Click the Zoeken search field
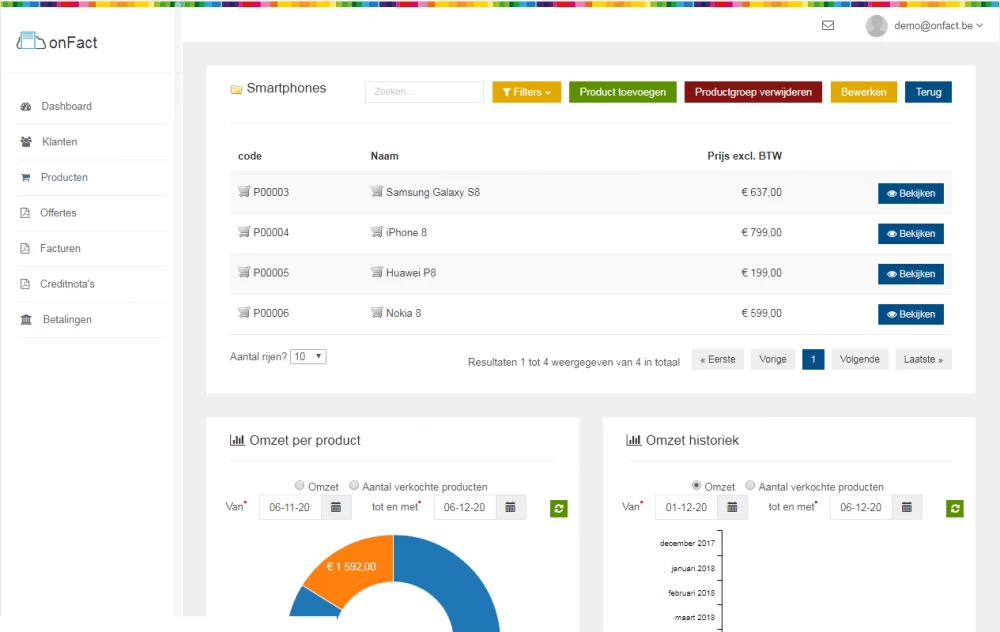 pyautogui.click(x=424, y=92)
